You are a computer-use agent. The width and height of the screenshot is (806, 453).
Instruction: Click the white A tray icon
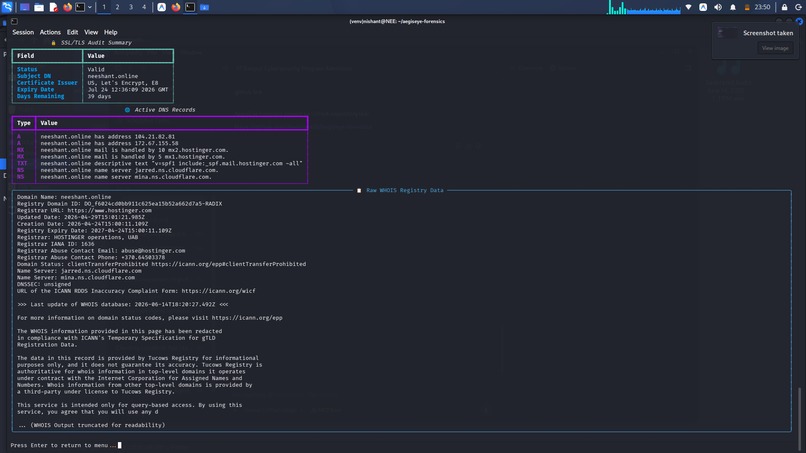click(703, 7)
